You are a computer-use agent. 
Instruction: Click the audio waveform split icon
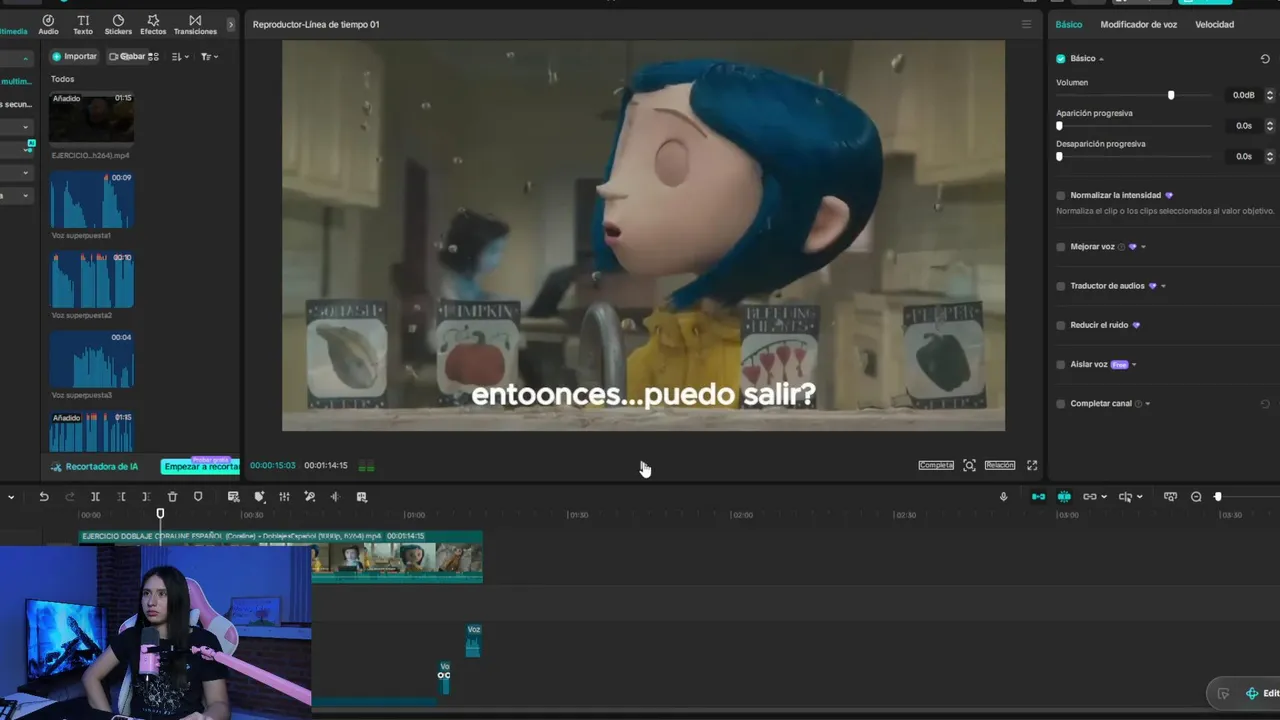(x=335, y=497)
